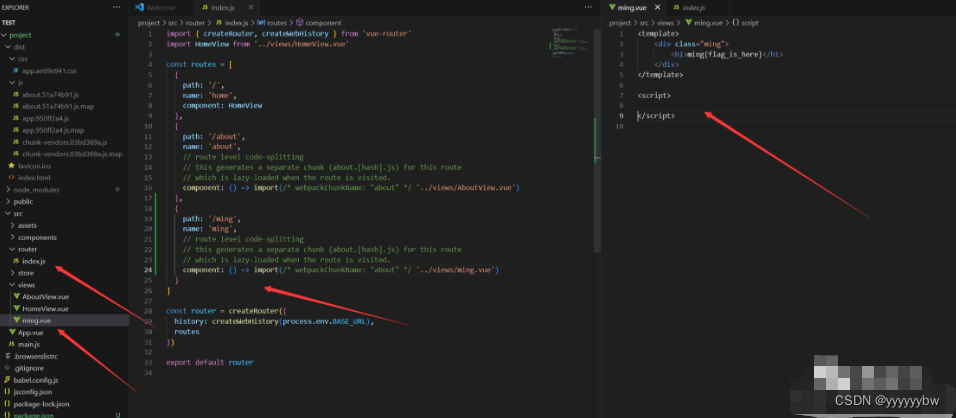
Task: Click JS icon beside main.js
Action: click(x=12, y=344)
